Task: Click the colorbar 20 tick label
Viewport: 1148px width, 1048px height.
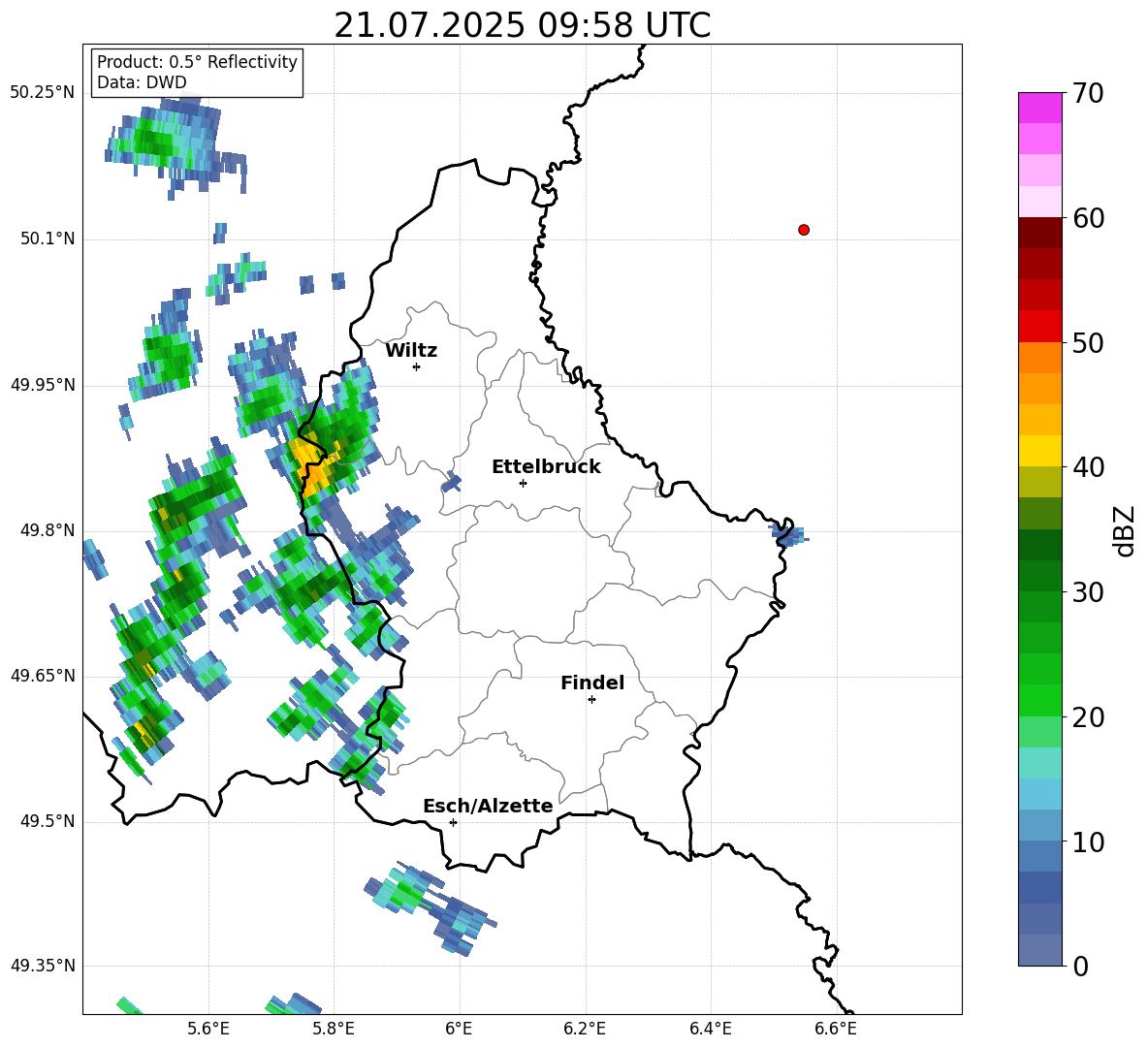Action: (x=1088, y=717)
